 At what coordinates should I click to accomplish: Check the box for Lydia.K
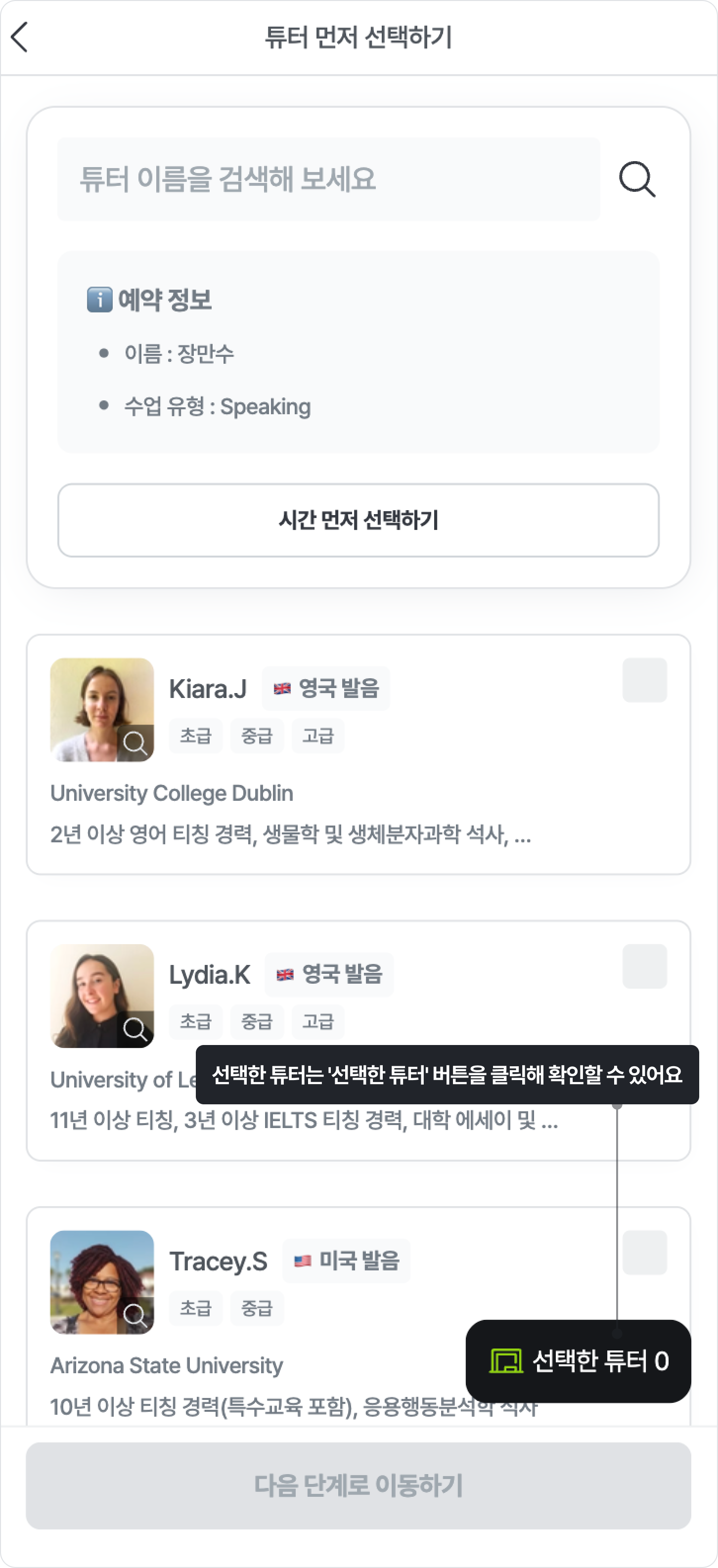click(x=644, y=966)
